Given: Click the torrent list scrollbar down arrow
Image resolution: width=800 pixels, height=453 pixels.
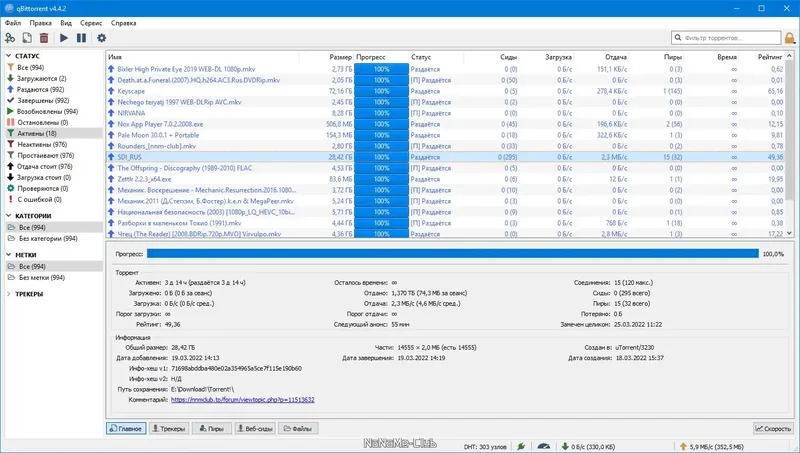Looking at the screenshot, I should pyautogui.click(x=790, y=233).
